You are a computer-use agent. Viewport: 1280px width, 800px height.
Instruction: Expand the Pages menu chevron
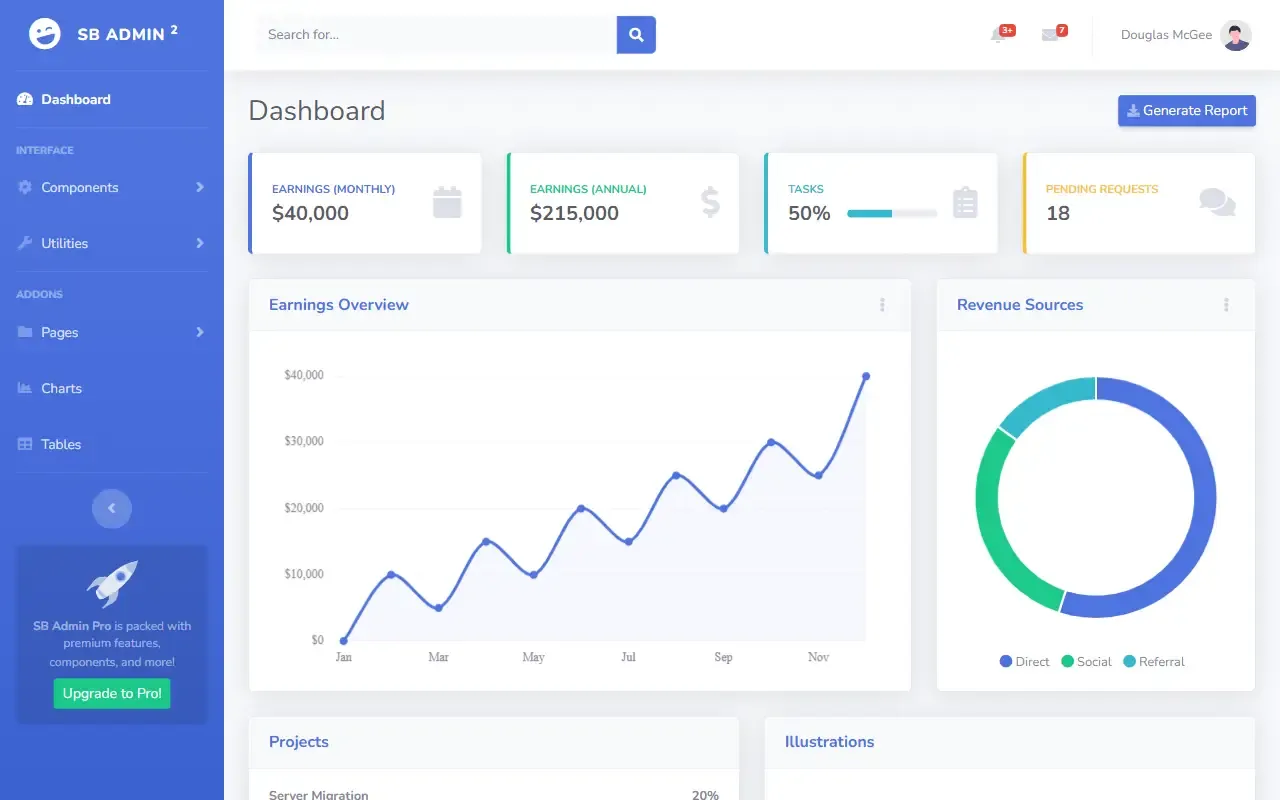[x=200, y=332]
